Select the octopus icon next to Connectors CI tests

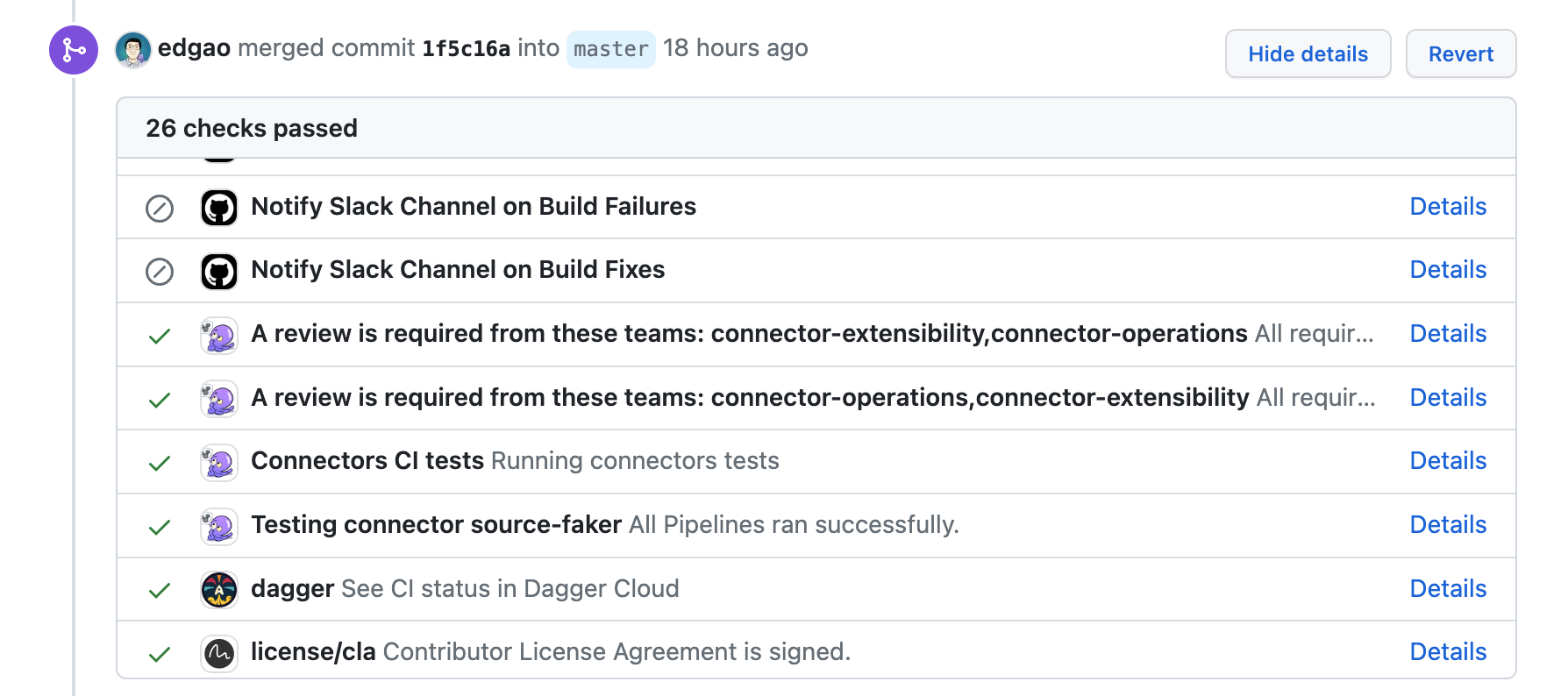(x=218, y=461)
